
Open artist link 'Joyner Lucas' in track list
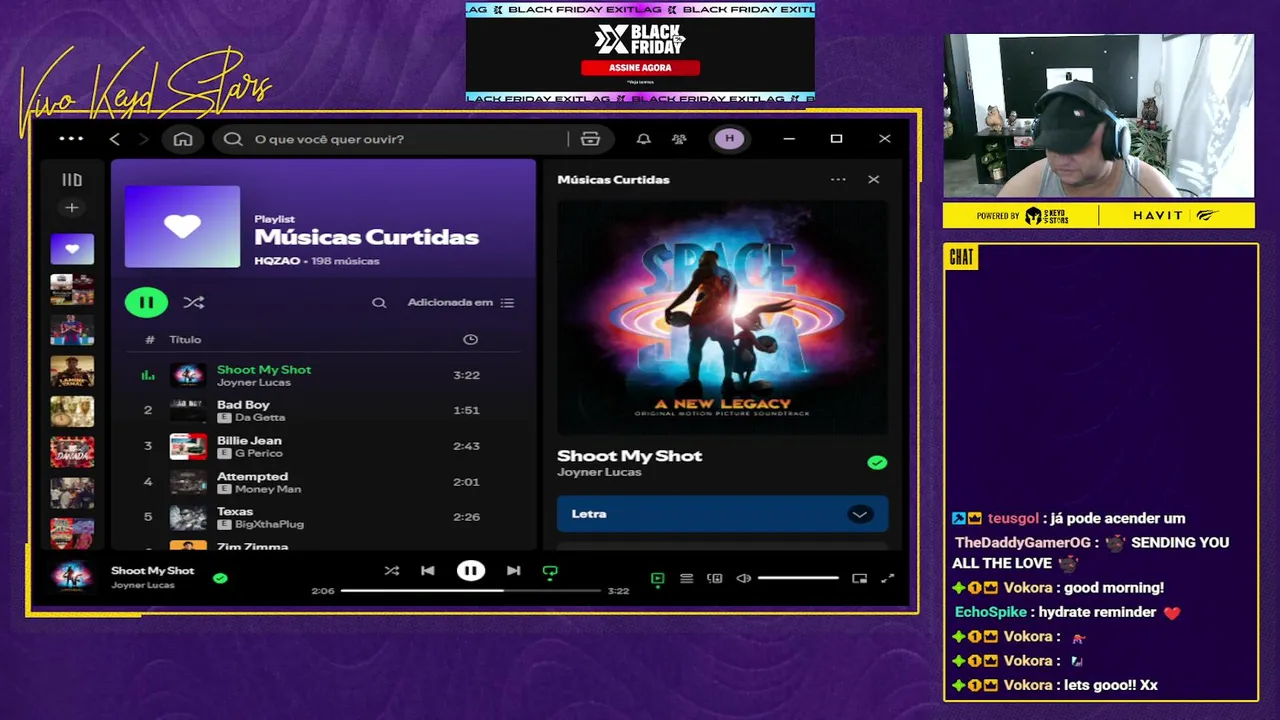254,382
